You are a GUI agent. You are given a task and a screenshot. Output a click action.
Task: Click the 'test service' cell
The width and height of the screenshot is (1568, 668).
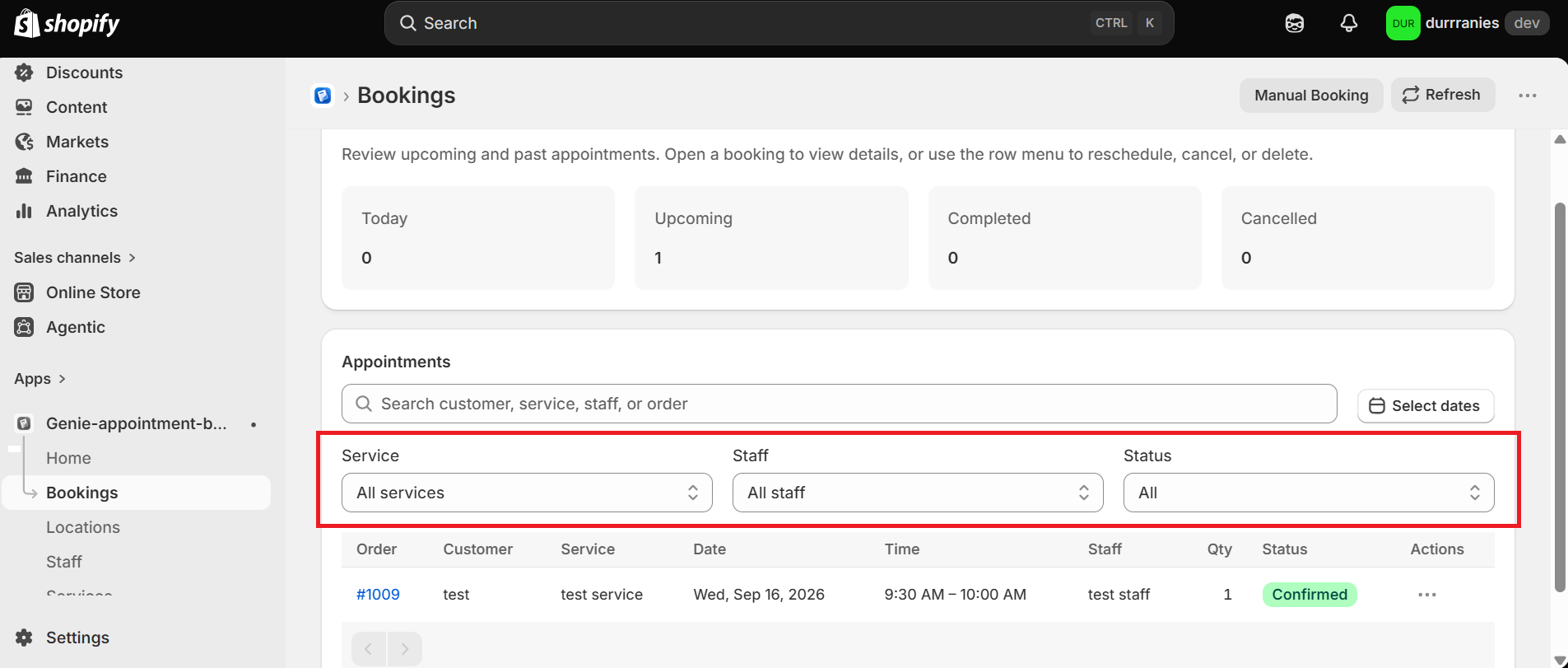point(602,595)
